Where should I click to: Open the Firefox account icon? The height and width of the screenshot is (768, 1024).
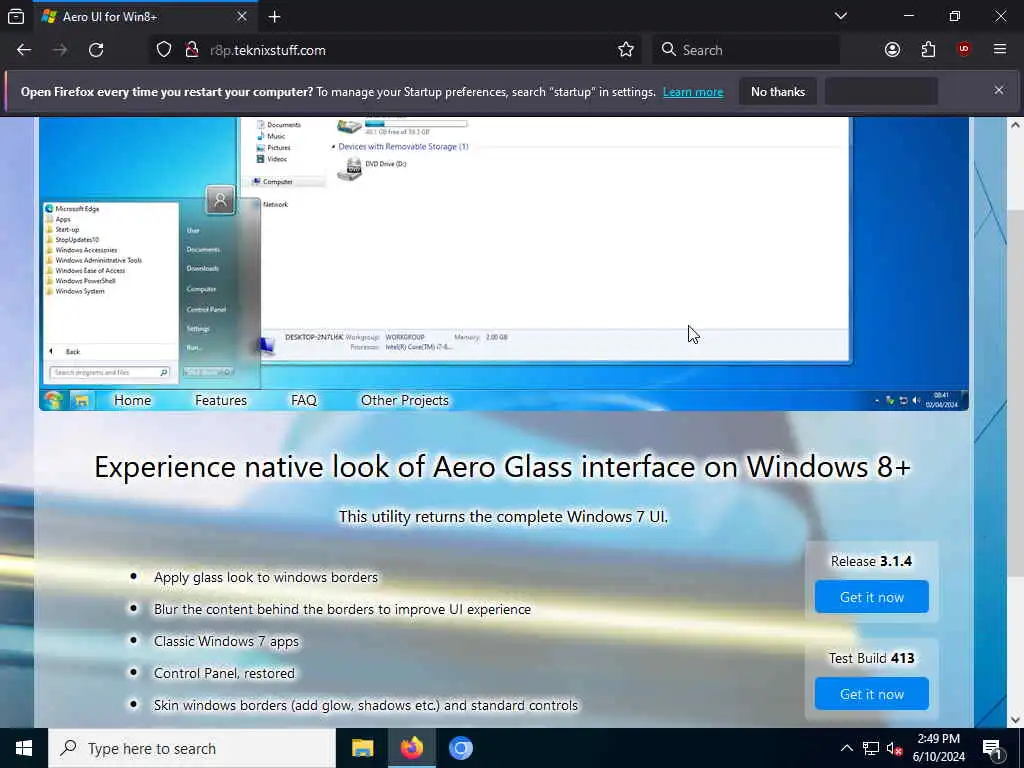tap(892, 50)
